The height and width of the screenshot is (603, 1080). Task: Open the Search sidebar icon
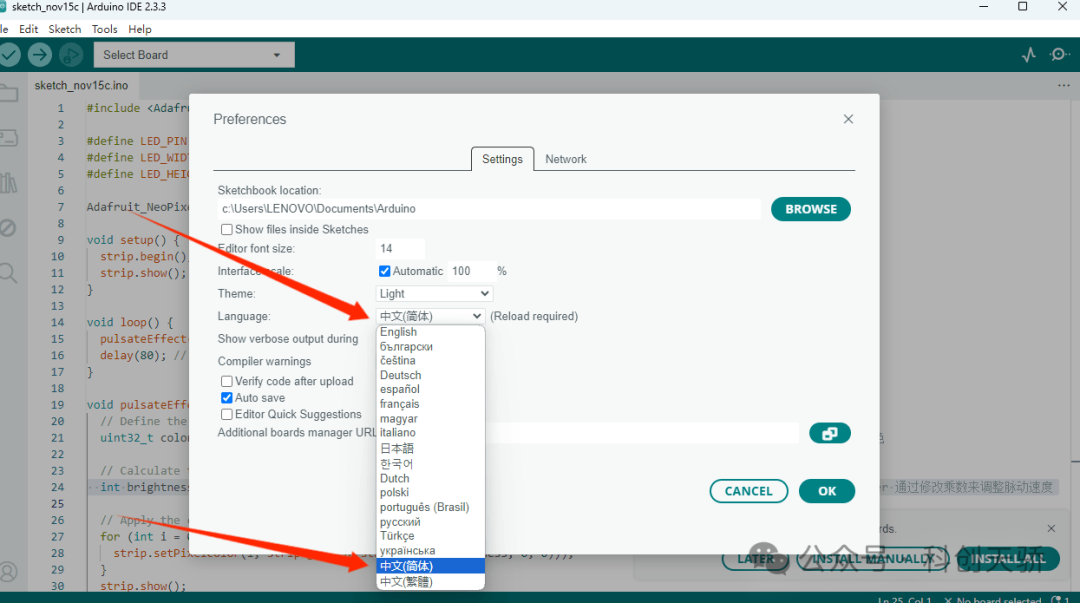(8, 273)
